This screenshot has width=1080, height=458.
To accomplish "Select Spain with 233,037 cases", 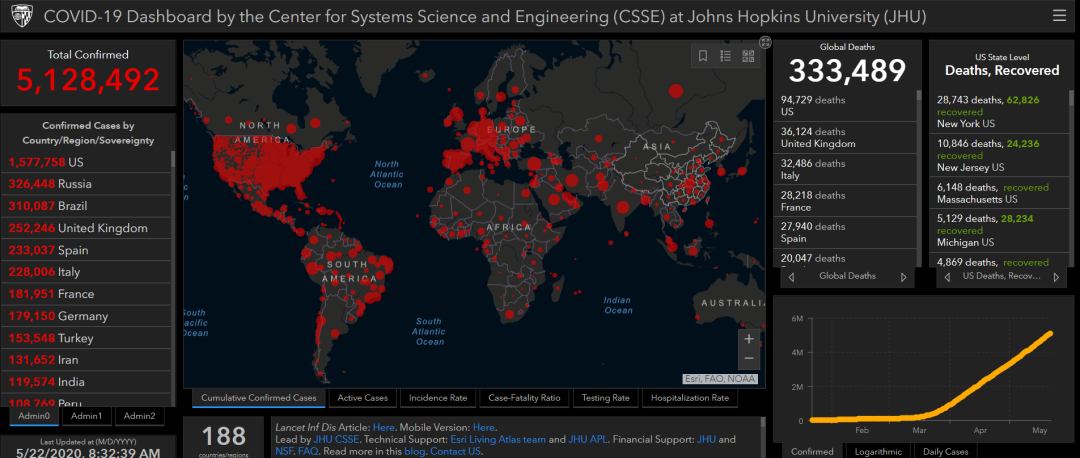I will coord(86,250).
